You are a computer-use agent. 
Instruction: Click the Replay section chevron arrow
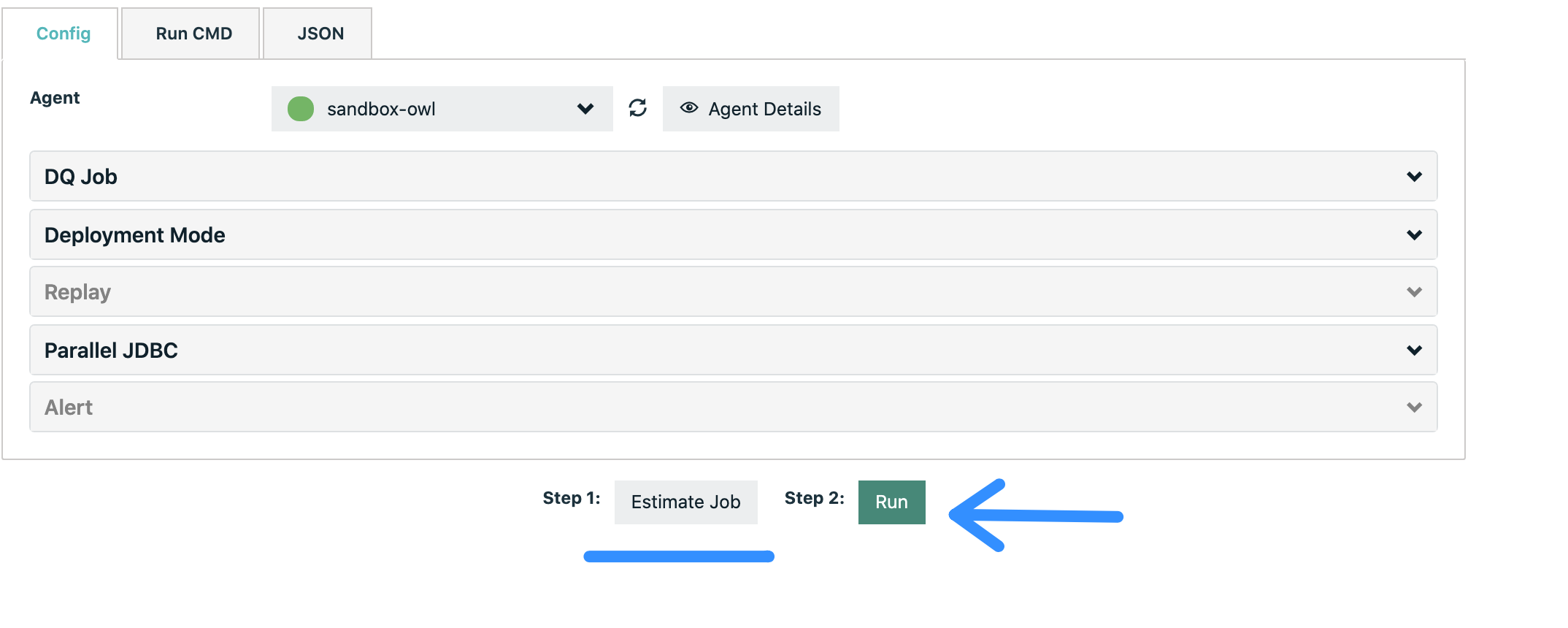1414,292
